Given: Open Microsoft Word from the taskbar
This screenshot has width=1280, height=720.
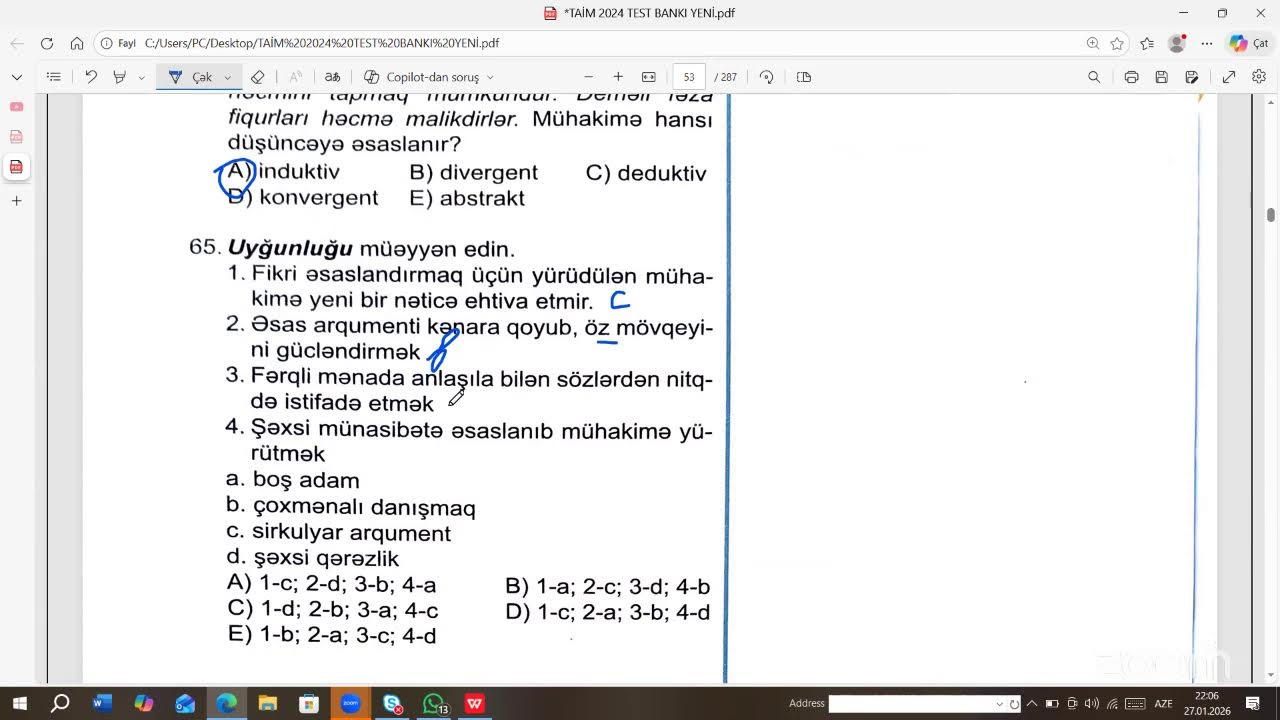Looking at the screenshot, I should (x=102, y=703).
